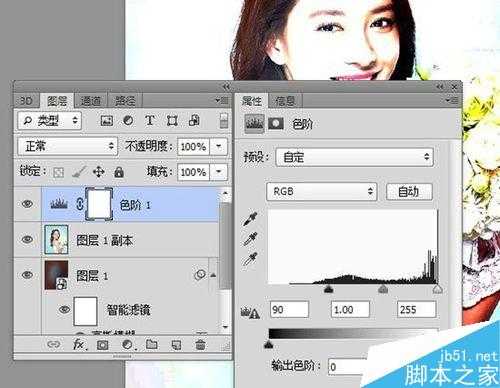Lock position move icon
The width and height of the screenshot is (500, 388).
pos(99,172)
